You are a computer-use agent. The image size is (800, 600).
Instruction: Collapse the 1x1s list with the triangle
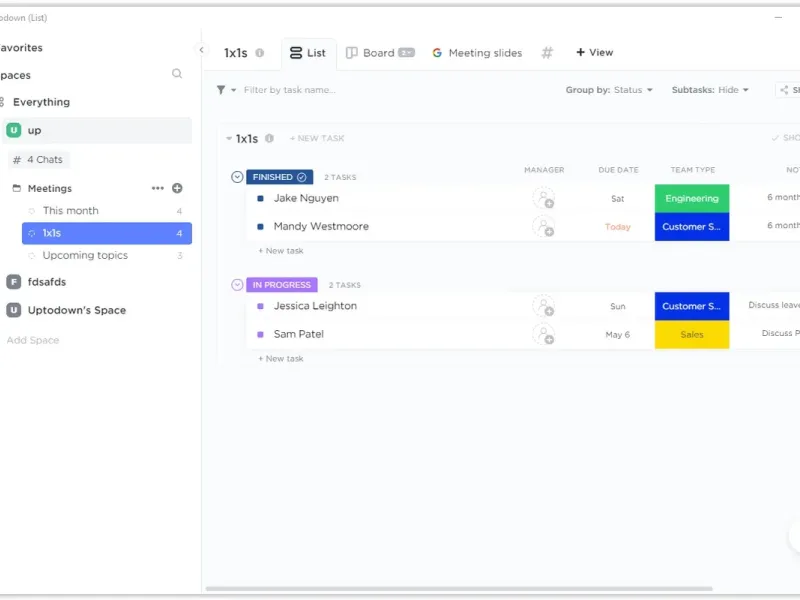pos(229,139)
